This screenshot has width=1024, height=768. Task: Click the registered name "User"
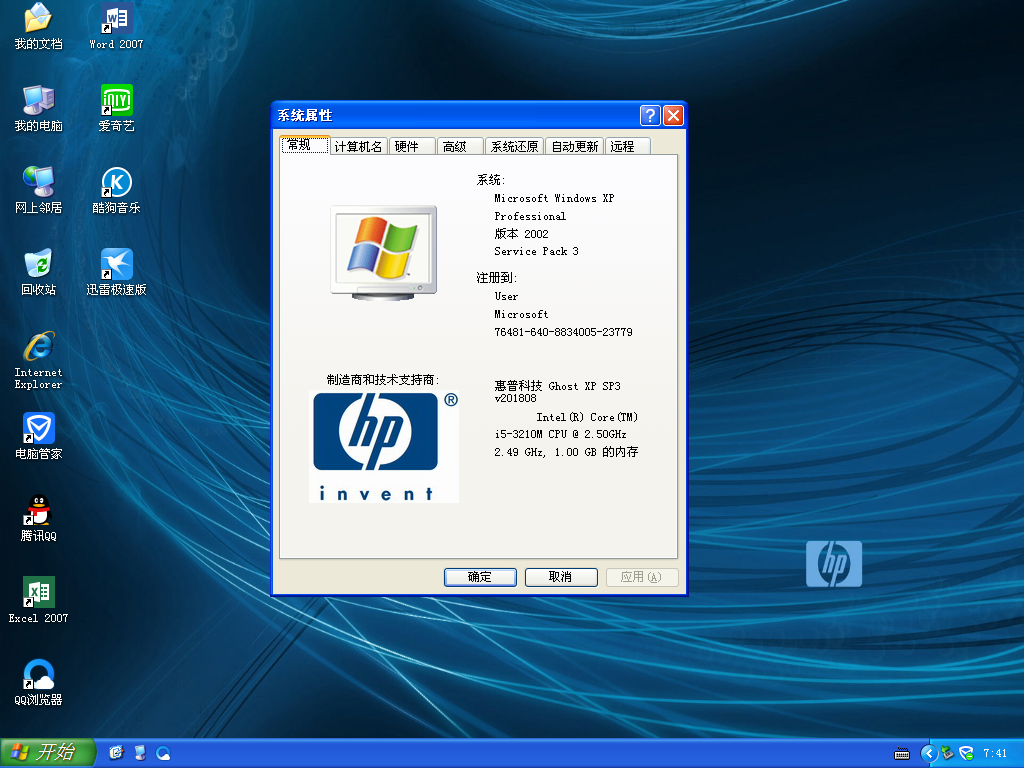pyautogui.click(x=506, y=296)
